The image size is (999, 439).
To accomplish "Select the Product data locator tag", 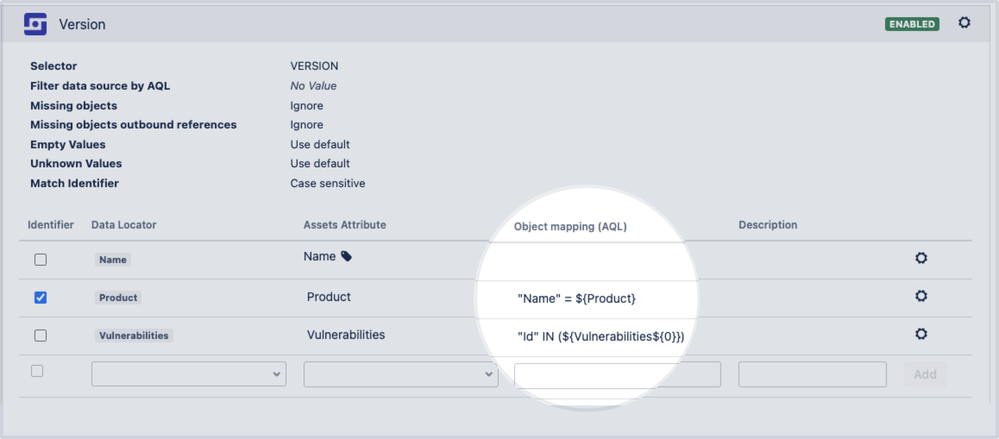I will 119,298.
